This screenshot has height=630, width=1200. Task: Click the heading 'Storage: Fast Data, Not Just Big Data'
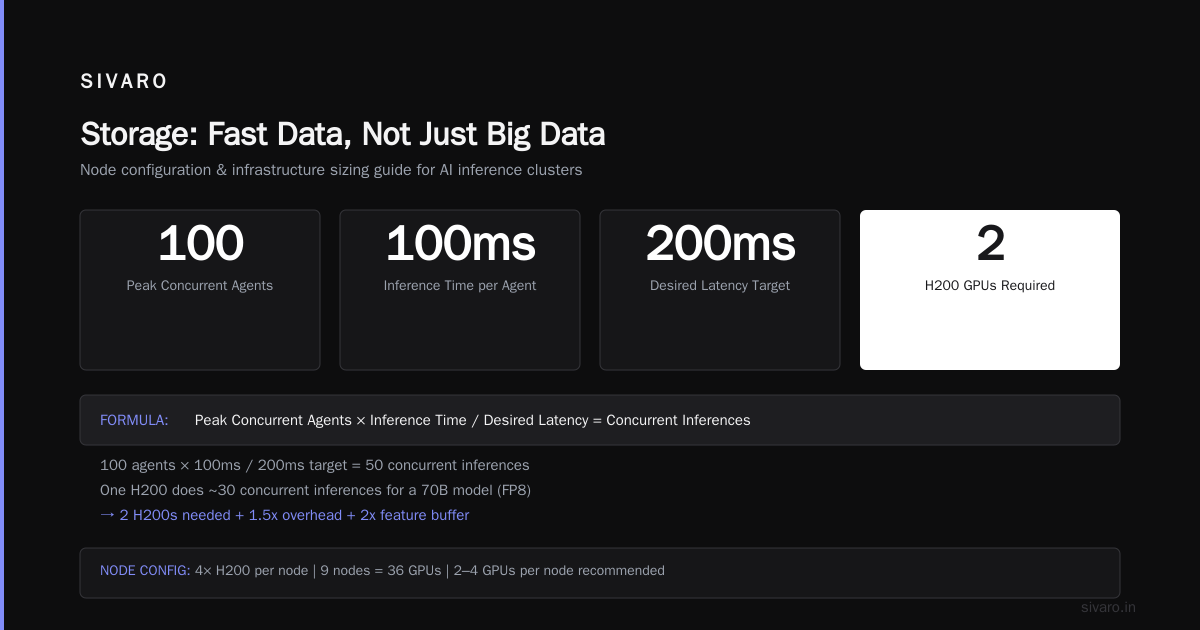pyautogui.click(x=342, y=134)
